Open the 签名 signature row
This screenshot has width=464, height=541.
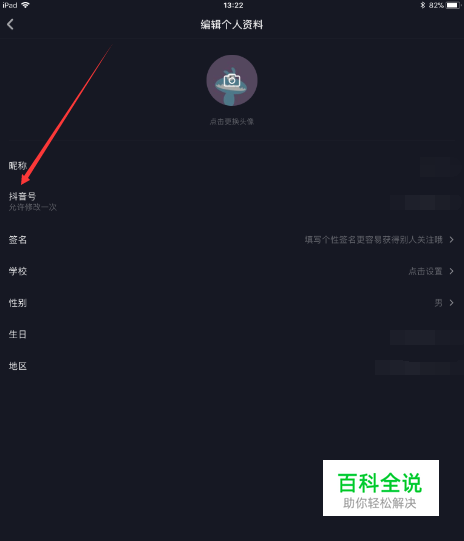tap(232, 240)
